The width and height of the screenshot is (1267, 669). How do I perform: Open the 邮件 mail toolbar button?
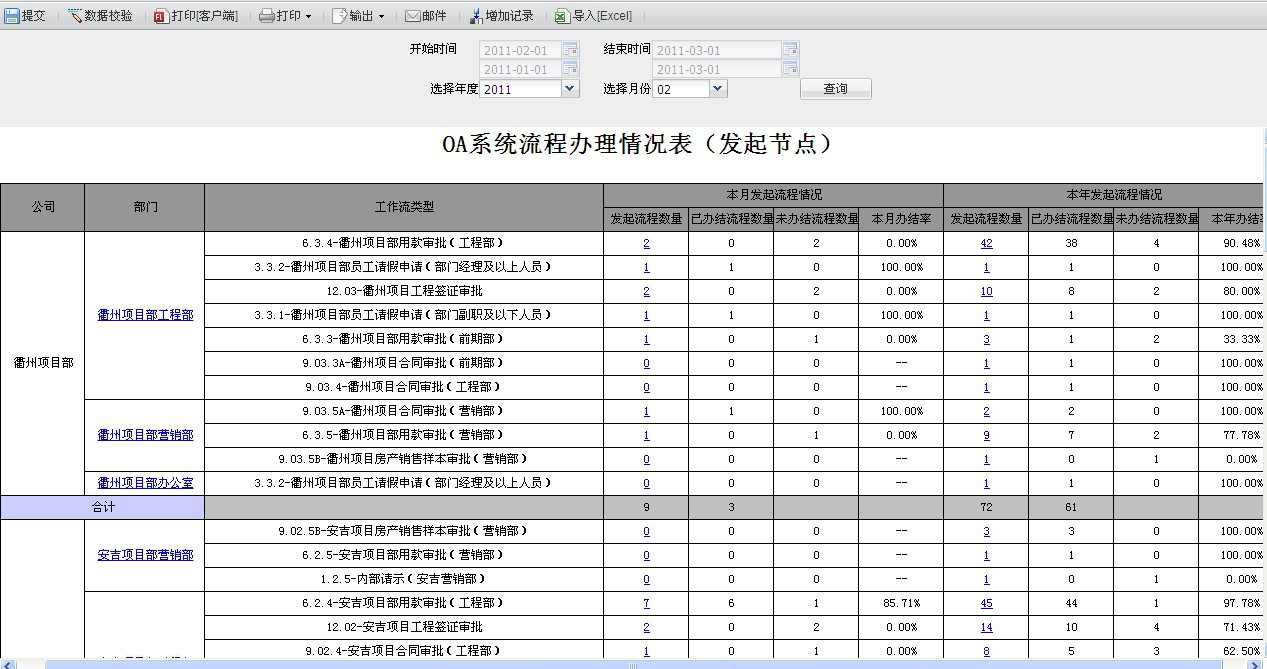[x=426, y=16]
